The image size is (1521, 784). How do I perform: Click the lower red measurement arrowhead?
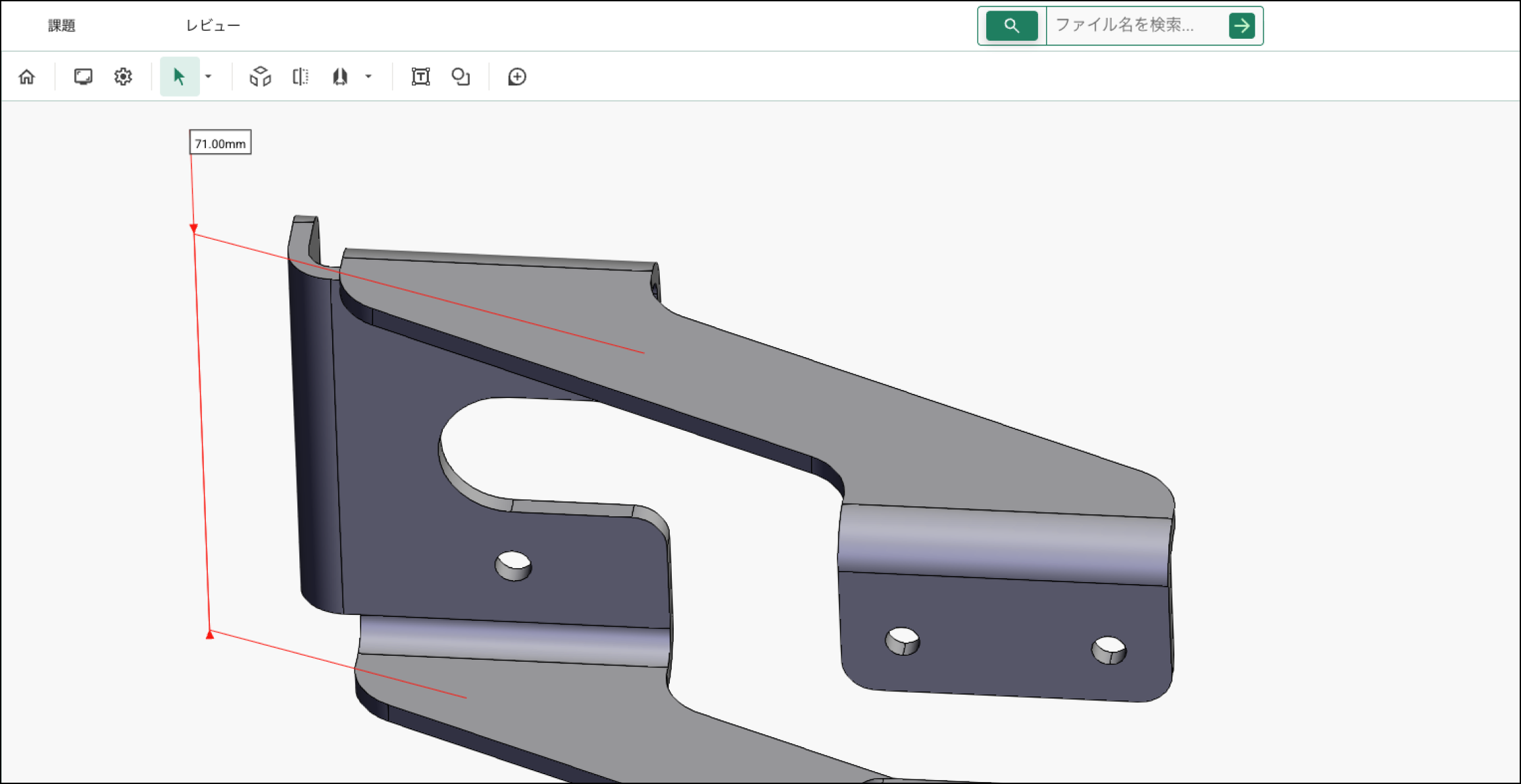pos(210,635)
